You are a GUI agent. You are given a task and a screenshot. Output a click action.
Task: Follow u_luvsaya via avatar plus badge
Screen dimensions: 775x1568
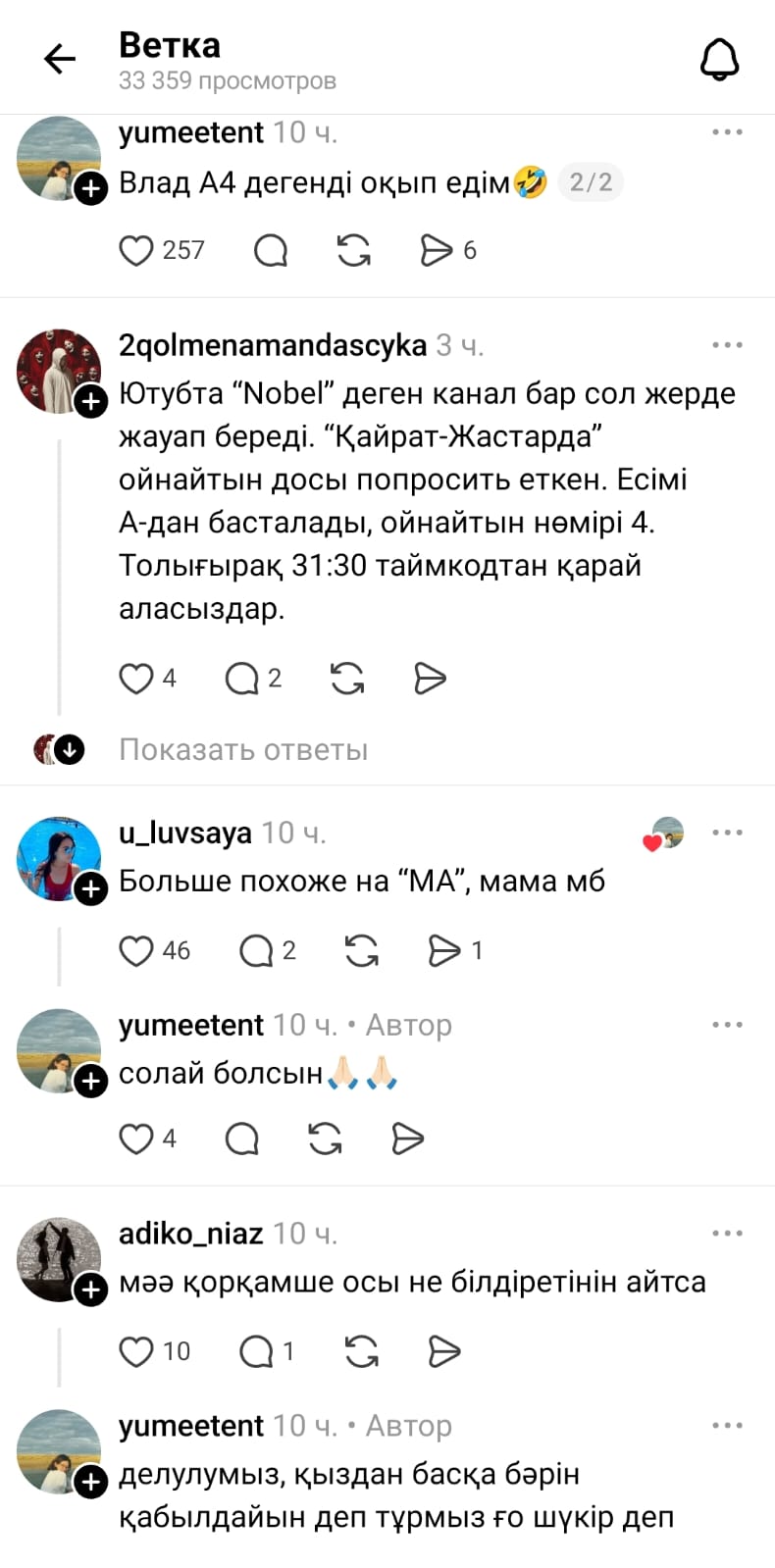91,889
